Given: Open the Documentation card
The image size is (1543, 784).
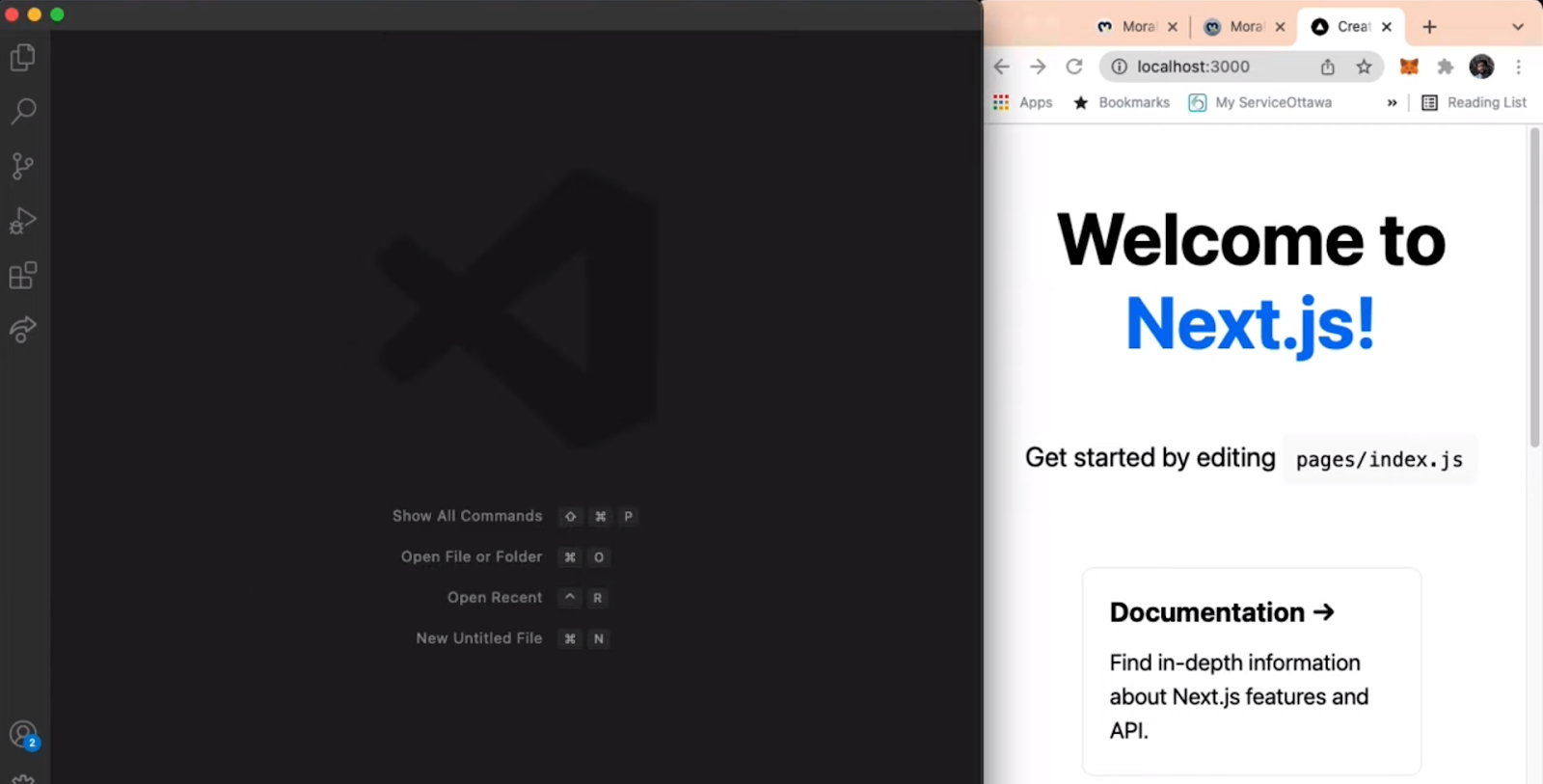Looking at the screenshot, I should 1252,671.
